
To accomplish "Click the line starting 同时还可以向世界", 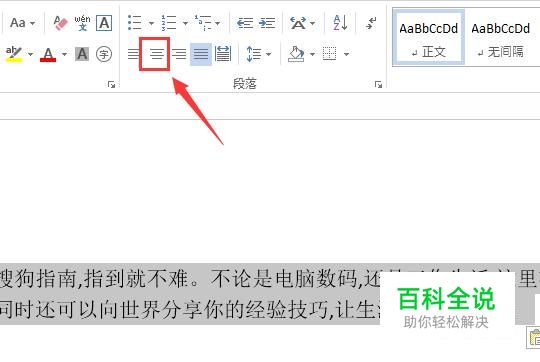I will pos(189,309).
